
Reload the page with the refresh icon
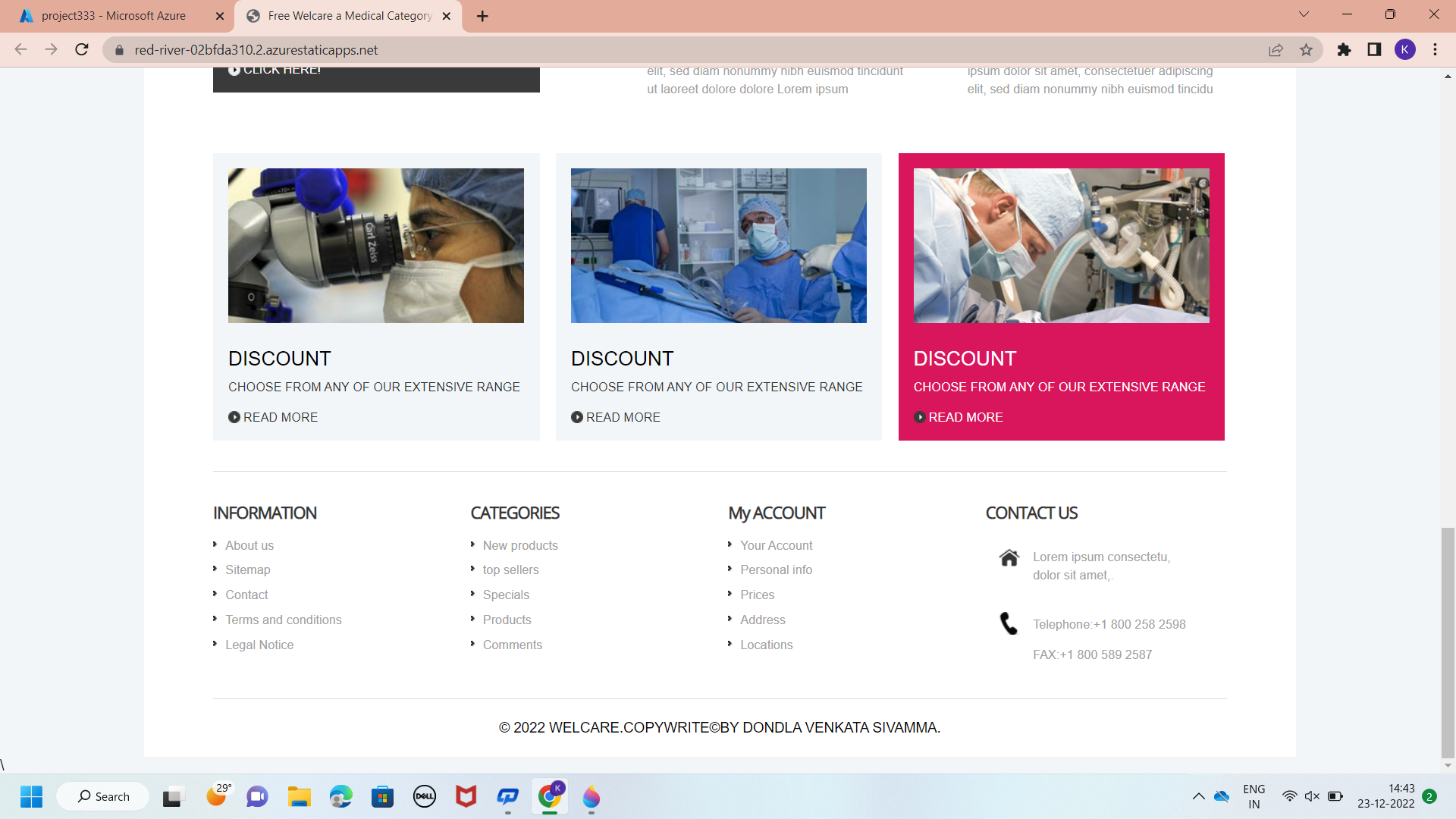82,50
